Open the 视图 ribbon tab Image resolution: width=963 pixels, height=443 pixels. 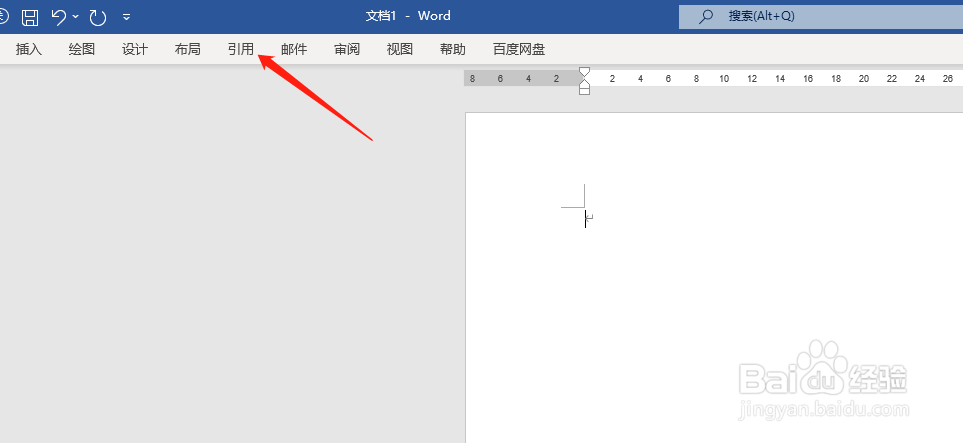(x=400, y=50)
